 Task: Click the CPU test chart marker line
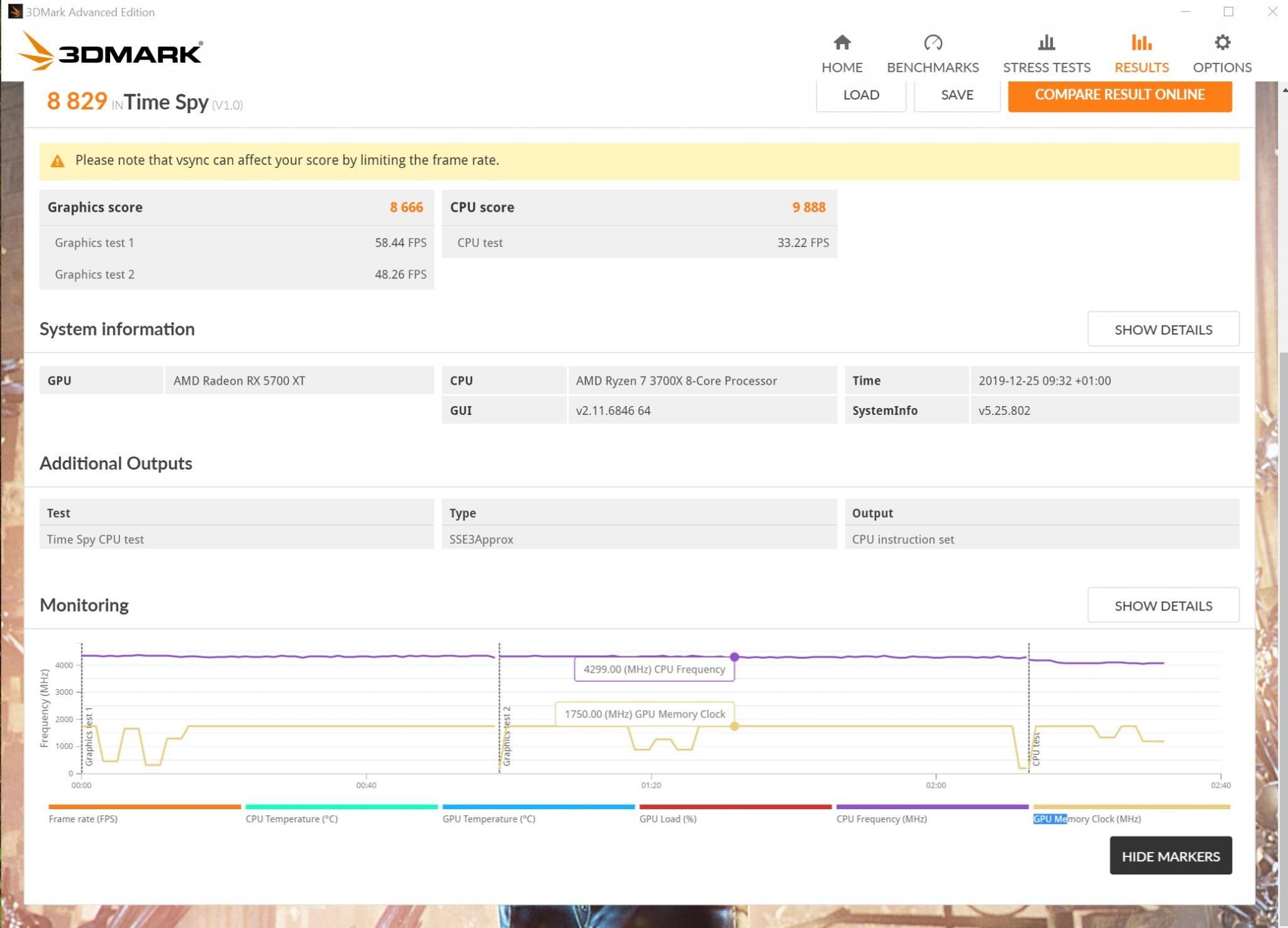[x=1029, y=709]
